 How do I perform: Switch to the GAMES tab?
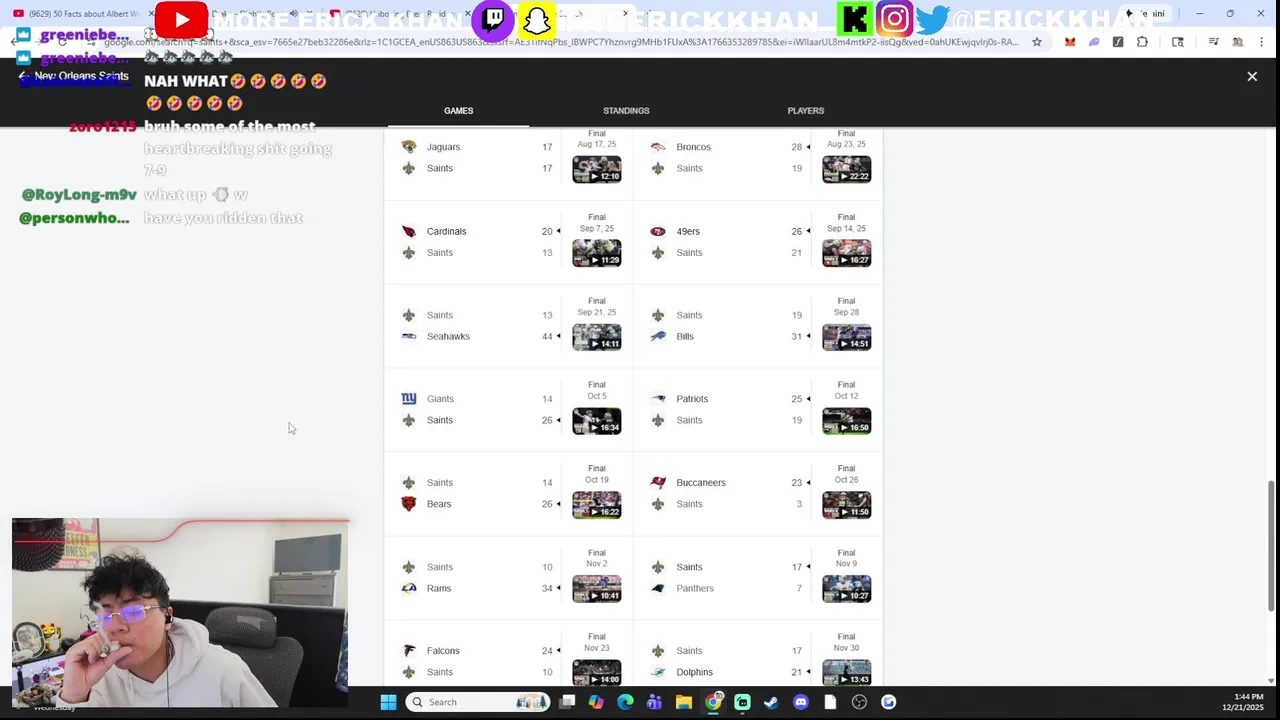pyautogui.click(x=458, y=111)
